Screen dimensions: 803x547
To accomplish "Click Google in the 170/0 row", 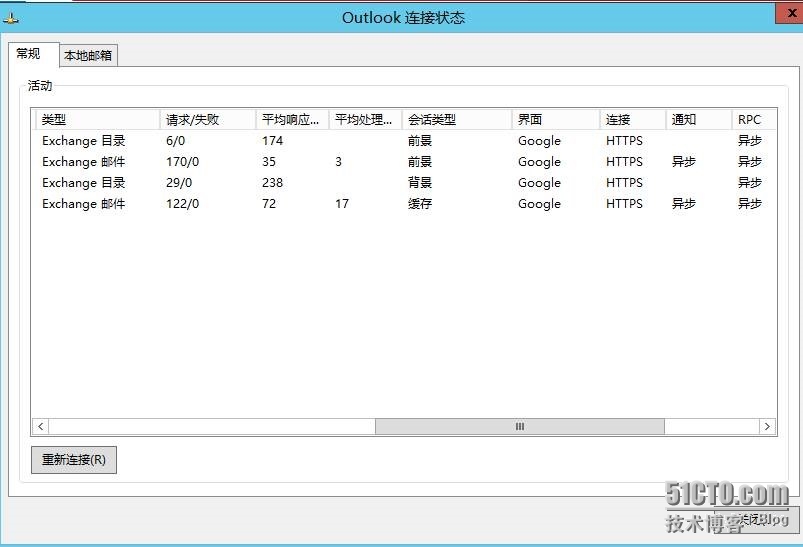I will pyautogui.click(x=539, y=162).
